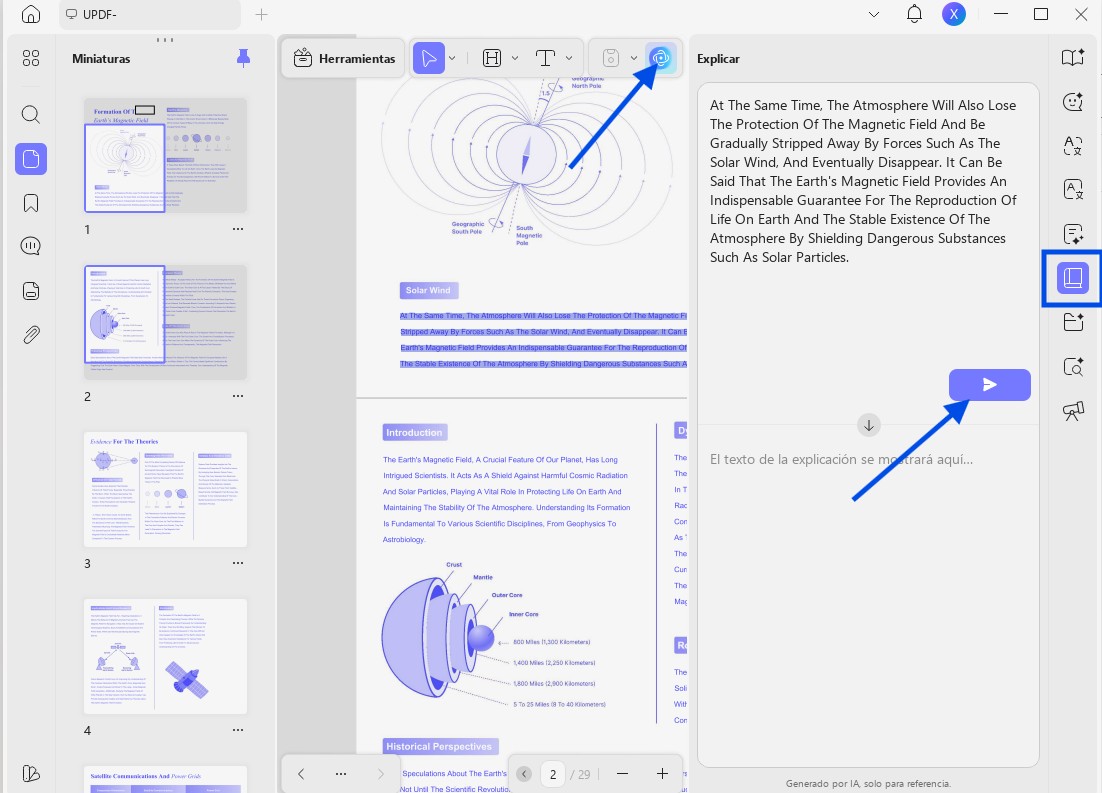Send the text with the arrow button

(x=990, y=385)
